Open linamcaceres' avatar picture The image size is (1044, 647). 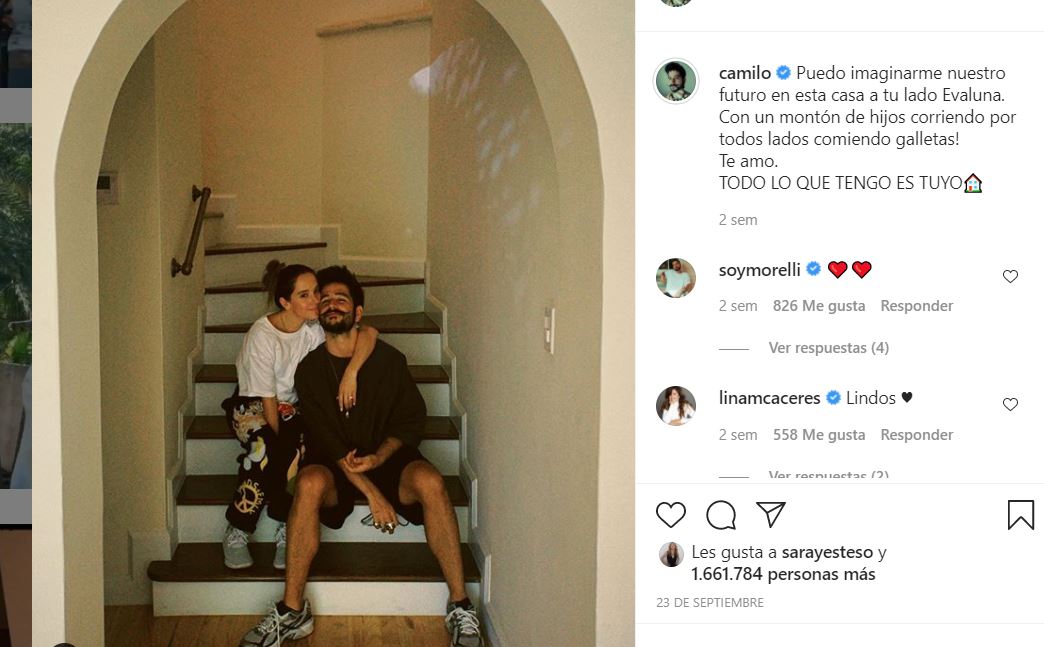click(676, 405)
